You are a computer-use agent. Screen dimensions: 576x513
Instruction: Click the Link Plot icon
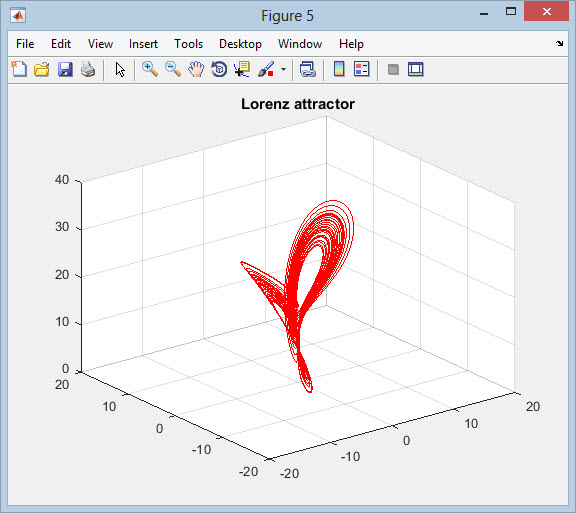[307, 69]
